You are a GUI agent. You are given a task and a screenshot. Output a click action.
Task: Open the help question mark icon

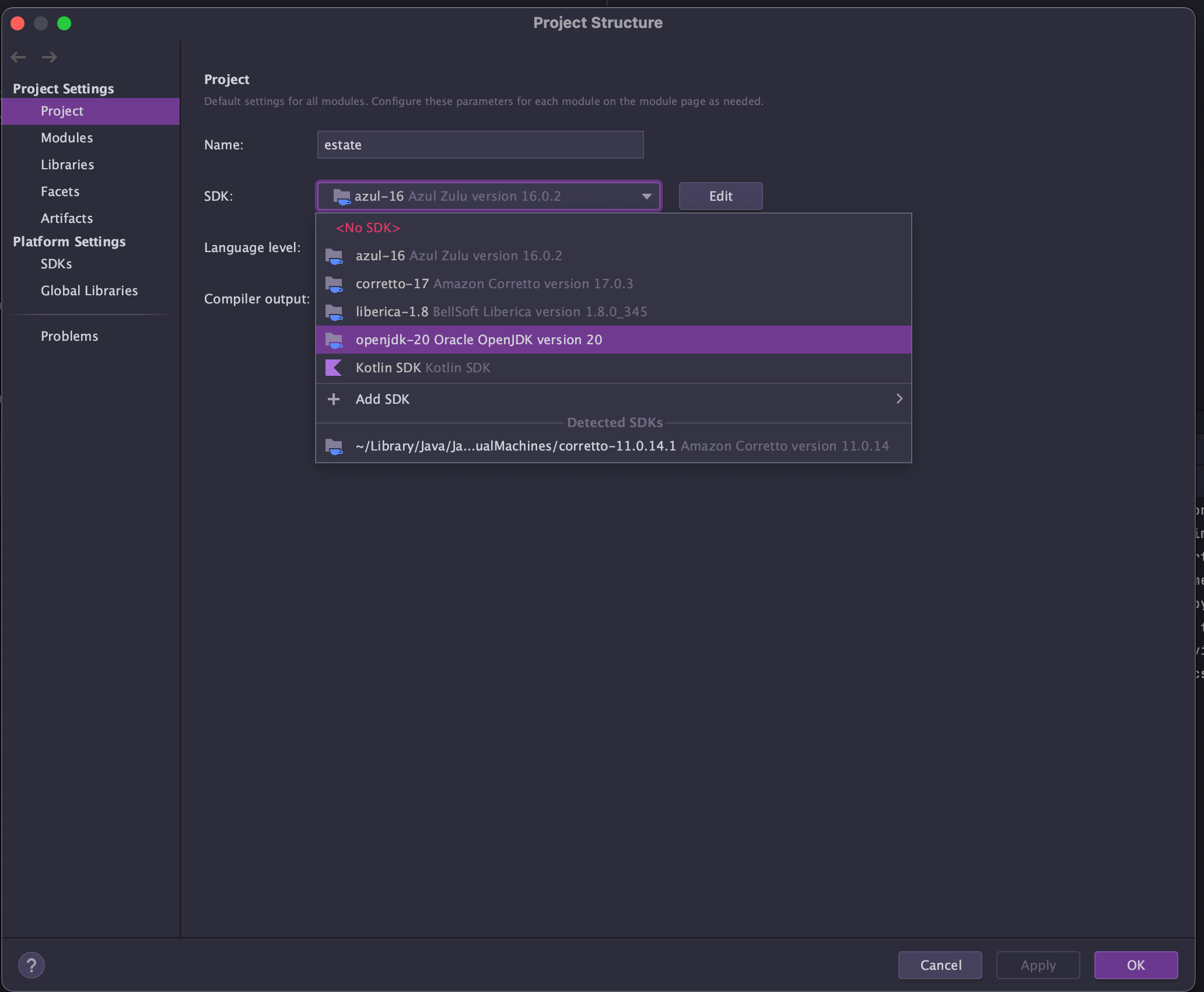pos(32,965)
